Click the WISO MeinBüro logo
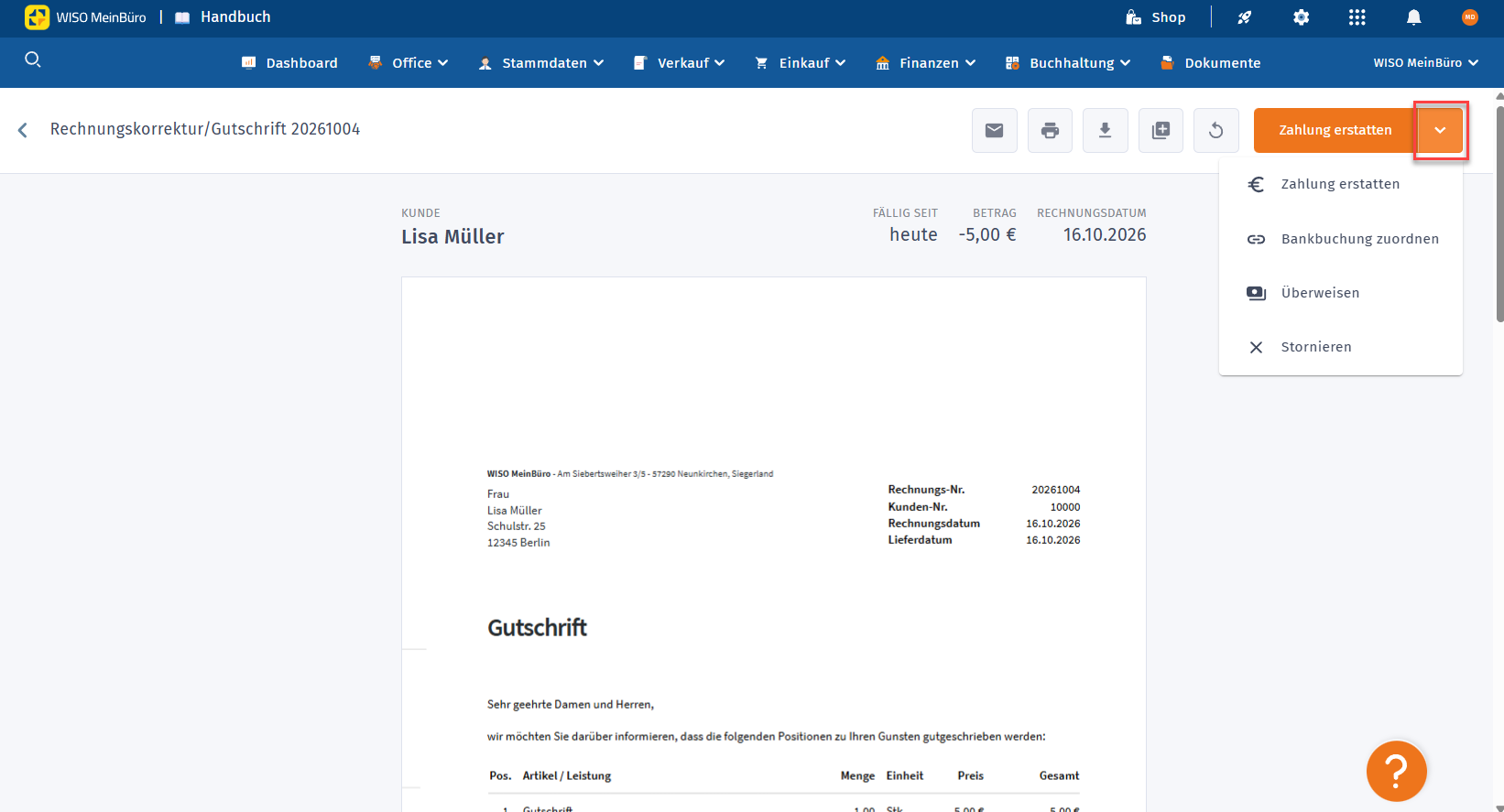 click(x=85, y=17)
